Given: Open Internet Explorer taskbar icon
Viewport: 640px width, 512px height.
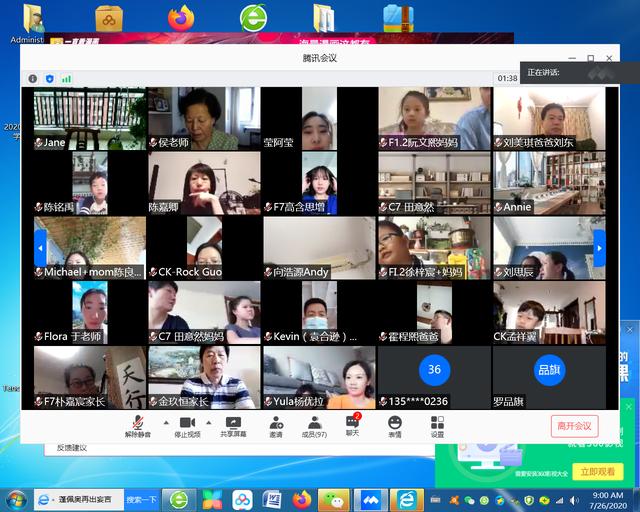Looking at the screenshot, I should click(x=407, y=500).
